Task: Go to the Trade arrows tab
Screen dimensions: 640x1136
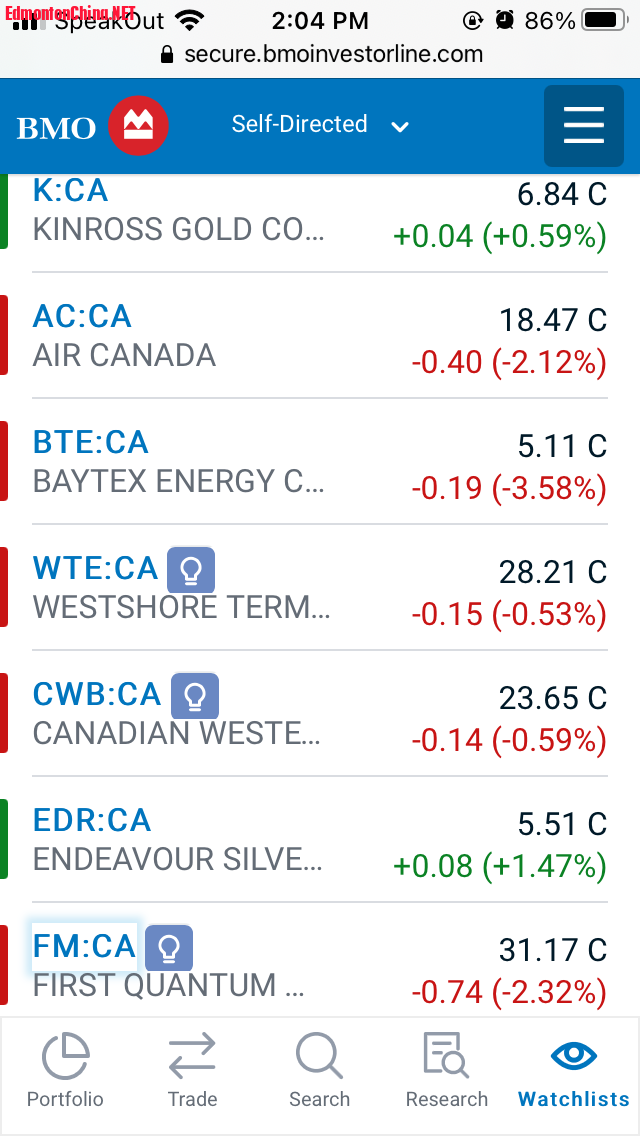Action: 192,1071
